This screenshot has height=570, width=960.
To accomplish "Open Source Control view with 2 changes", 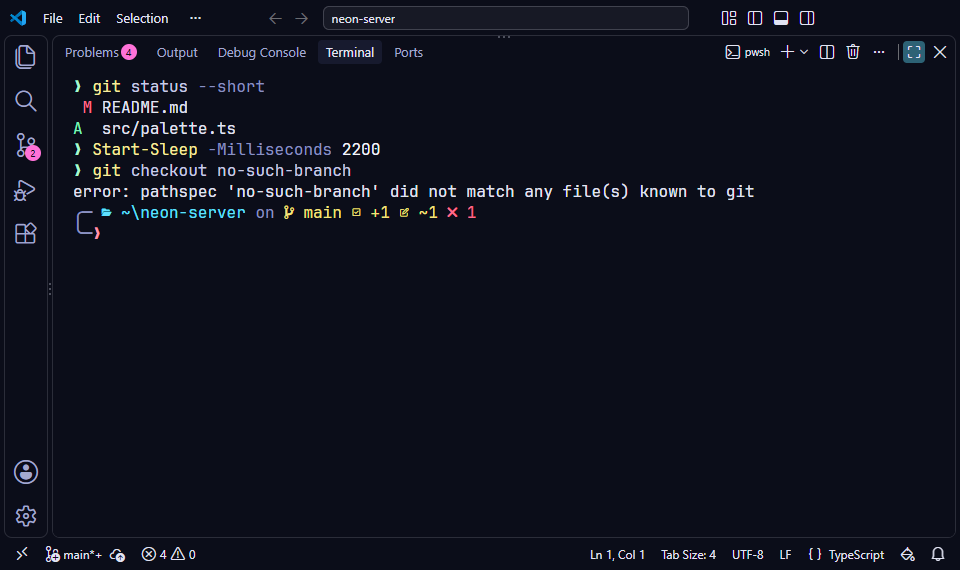I will tap(26, 146).
